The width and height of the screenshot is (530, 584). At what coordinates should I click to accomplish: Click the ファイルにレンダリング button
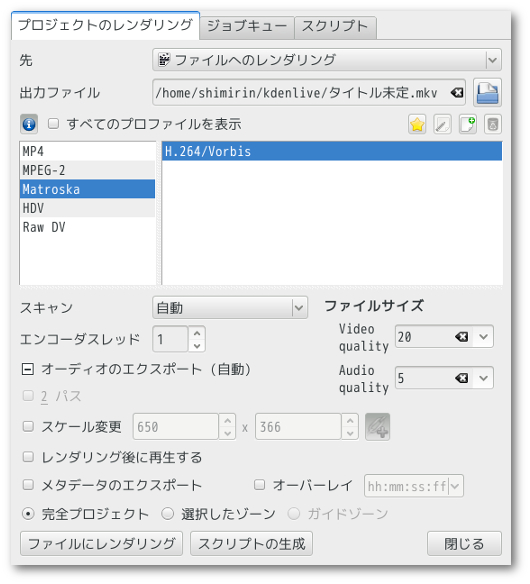101,544
